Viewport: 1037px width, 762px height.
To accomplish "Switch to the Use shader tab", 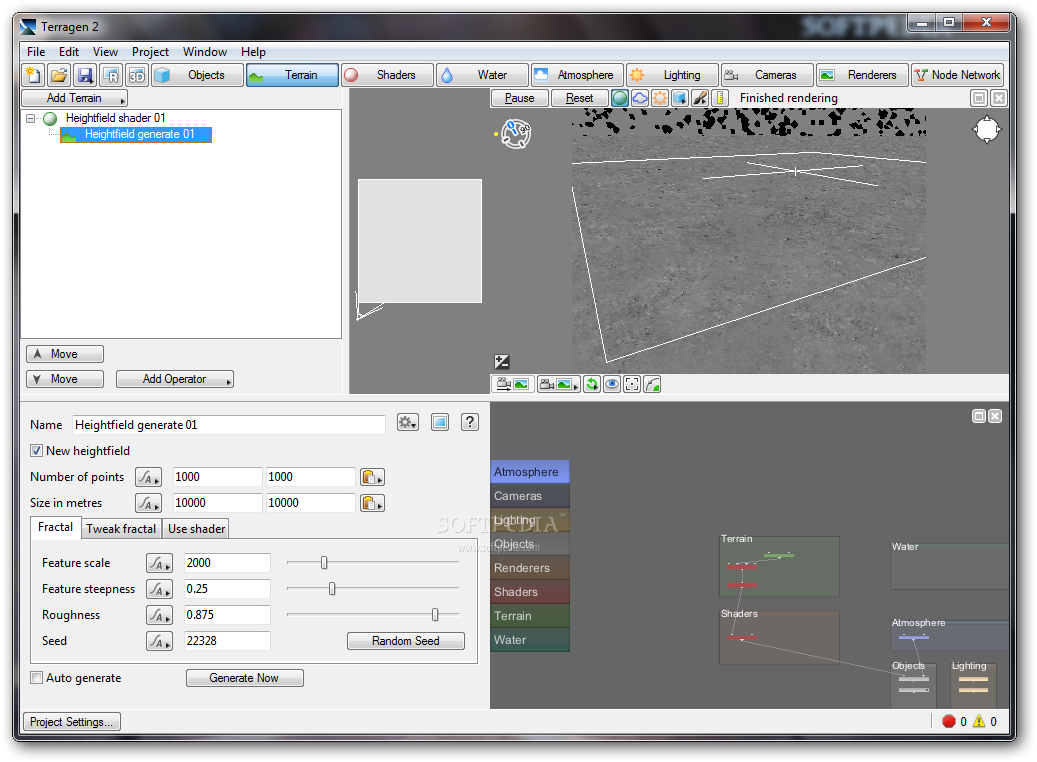I will tap(196, 529).
